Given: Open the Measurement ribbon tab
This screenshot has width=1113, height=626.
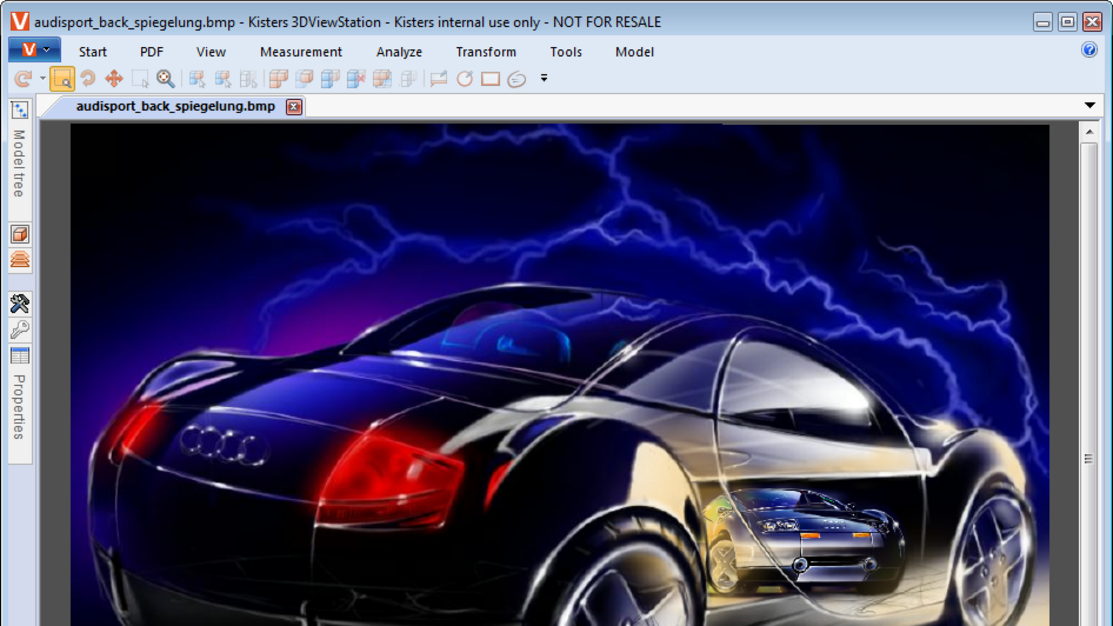Looking at the screenshot, I should pyautogui.click(x=301, y=52).
